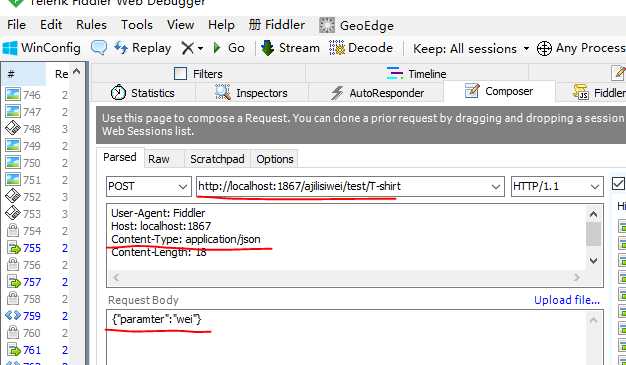Image resolution: width=626 pixels, height=365 pixels.
Task: Select the Options sub-tab
Action: [x=275, y=159]
